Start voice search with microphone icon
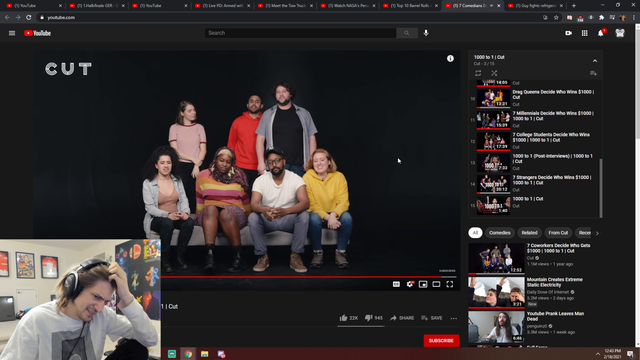Image resolution: width=640 pixels, height=360 pixels. click(x=426, y=33)
